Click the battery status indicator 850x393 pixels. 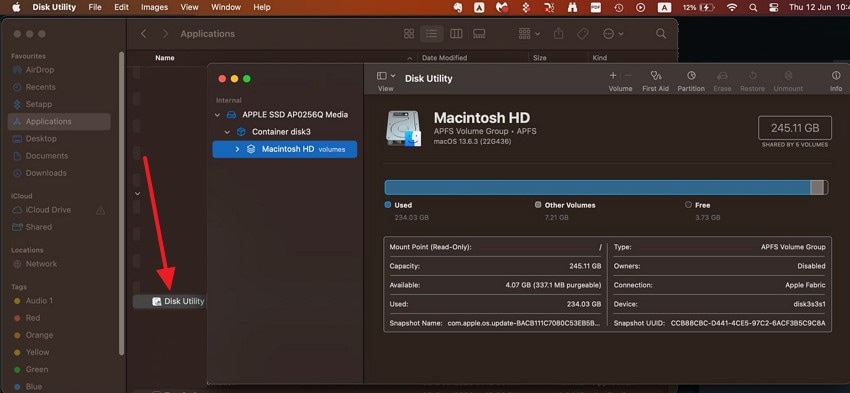[x=698, y=8]
